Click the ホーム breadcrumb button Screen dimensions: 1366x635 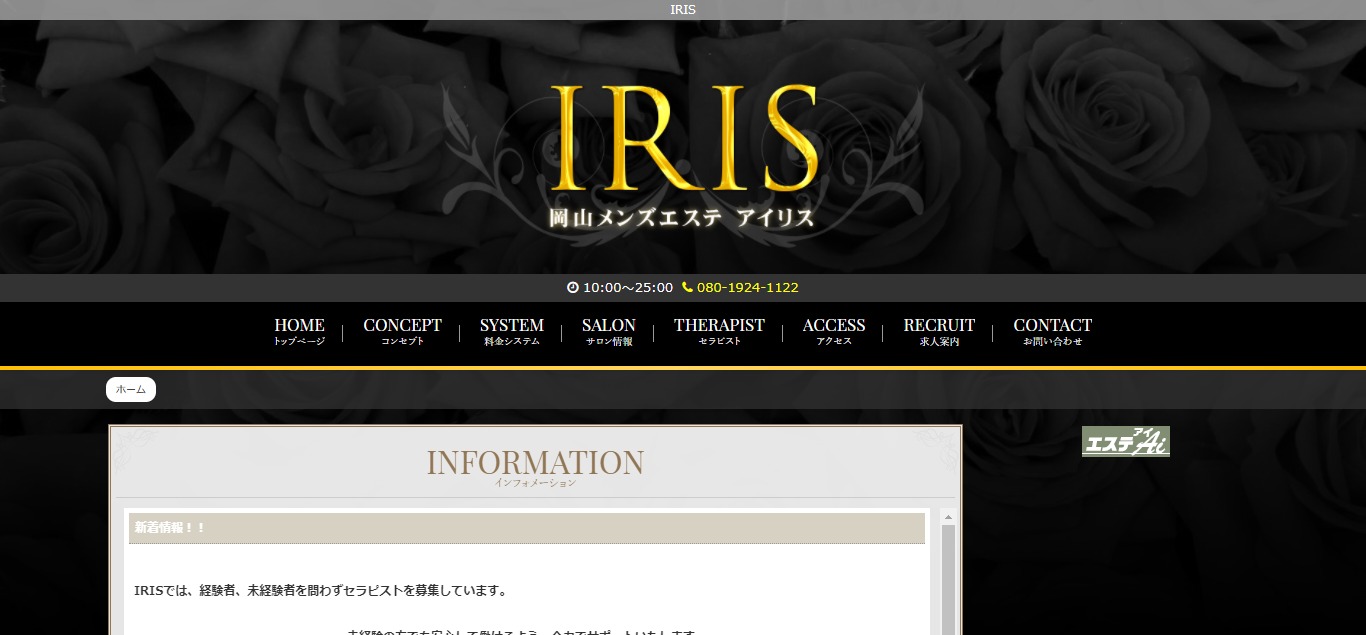[x=130, y=389]
